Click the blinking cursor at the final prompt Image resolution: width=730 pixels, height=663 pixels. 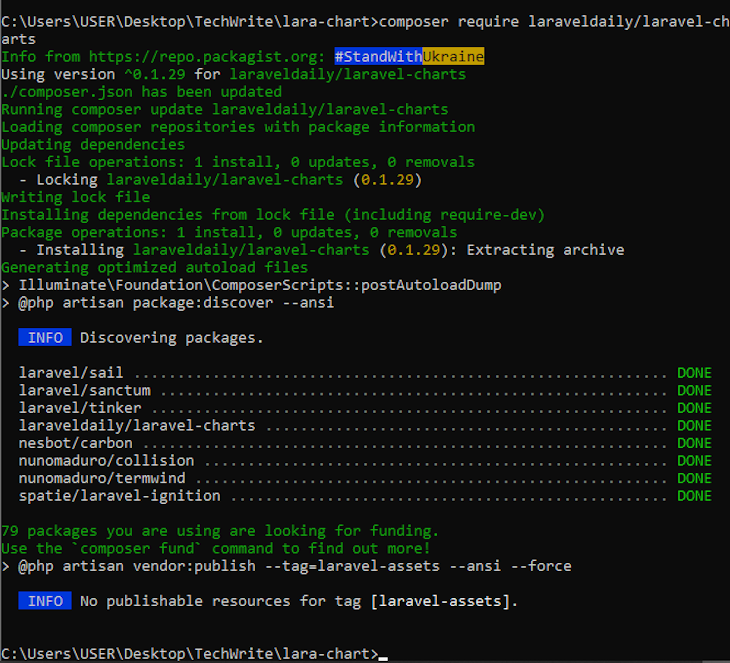tap(383, 656)
